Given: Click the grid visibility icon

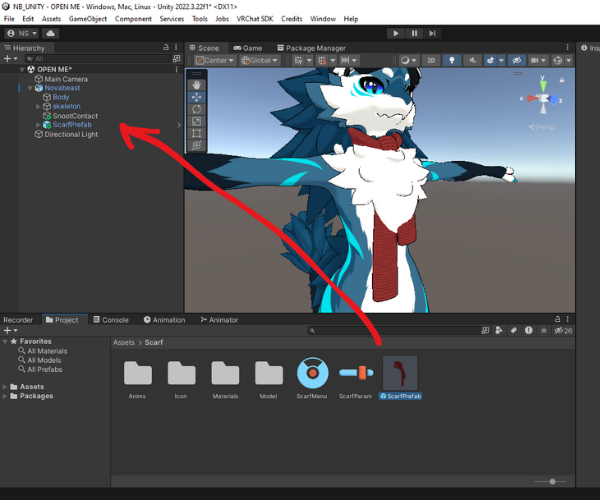Looking at the screenshot, I should pyautogui.click(x=298, y=60).
